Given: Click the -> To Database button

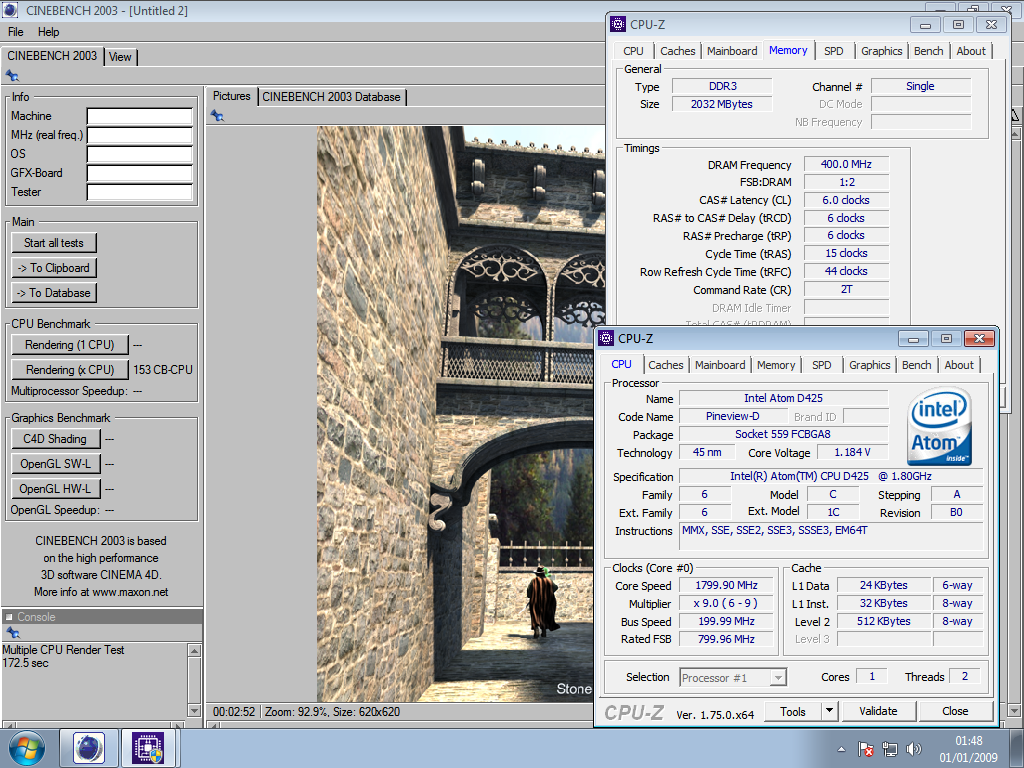Looking at the screenshot, I should click(x=54, y=293).
